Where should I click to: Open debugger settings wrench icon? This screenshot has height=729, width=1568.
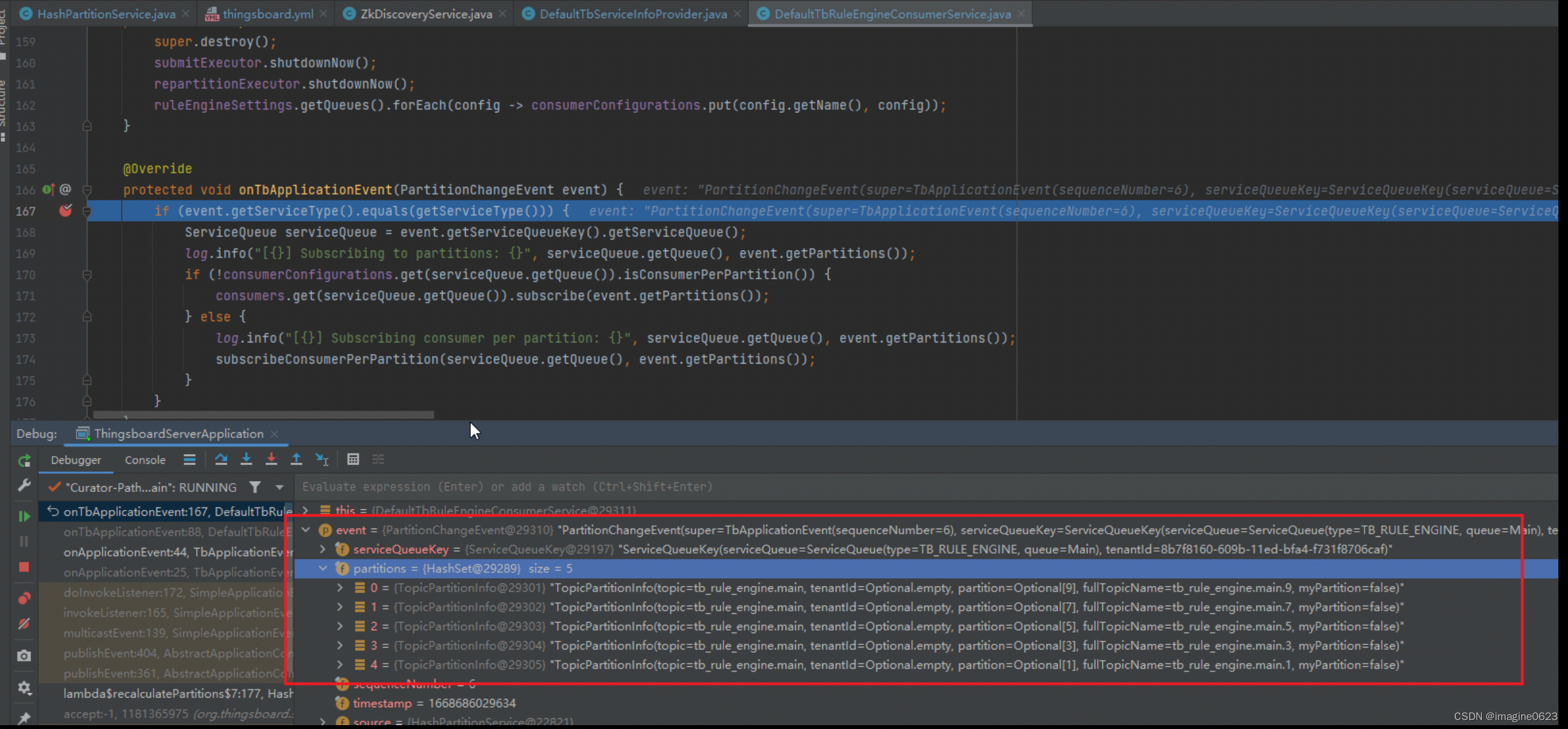24,486
